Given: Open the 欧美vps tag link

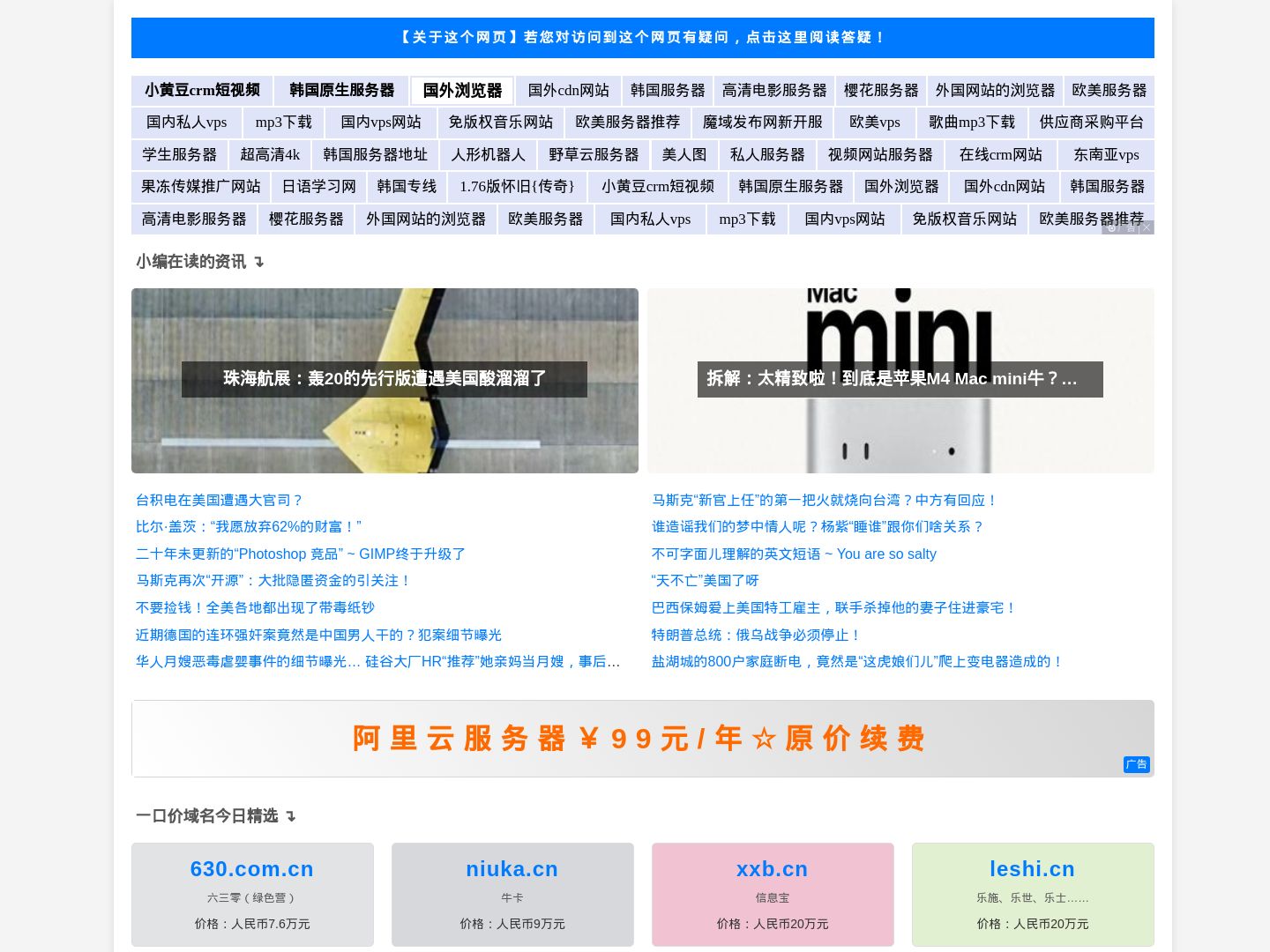Looking at the screenshot, I should pyautogui.click(x=875, y=123).
